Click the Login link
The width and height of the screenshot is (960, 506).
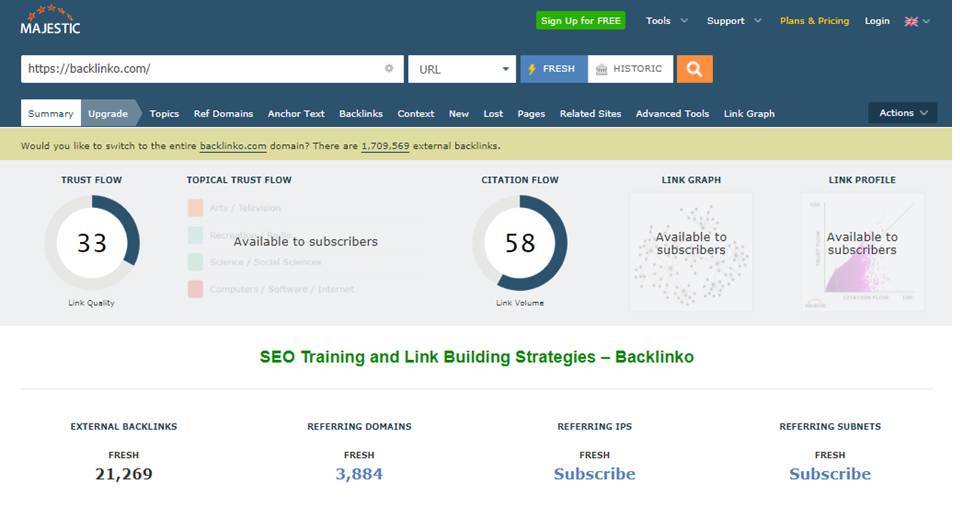[877, 20]
